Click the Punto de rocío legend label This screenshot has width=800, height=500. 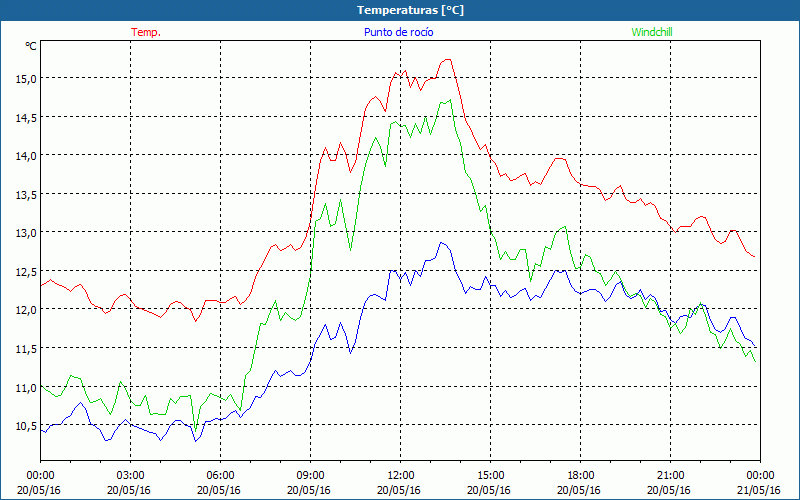click(x=398, y=32)
